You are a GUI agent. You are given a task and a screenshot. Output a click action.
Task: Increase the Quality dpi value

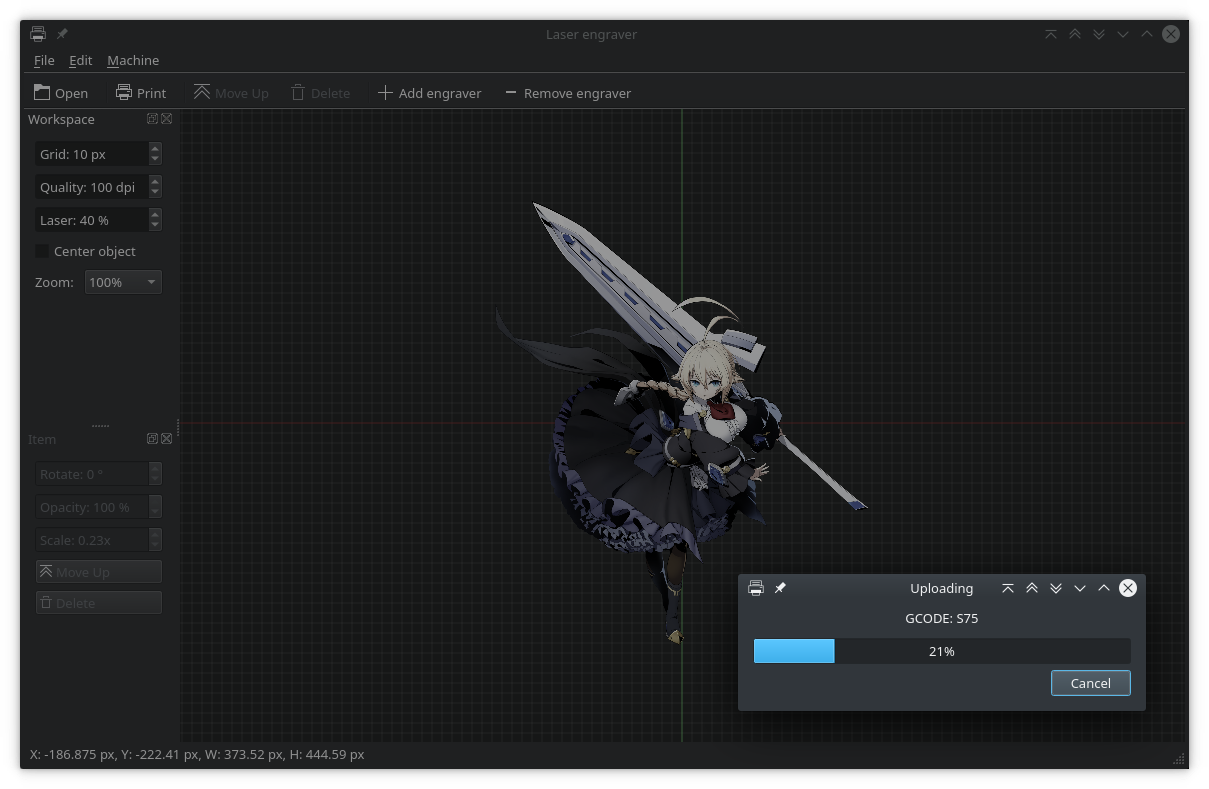[155, 181]
